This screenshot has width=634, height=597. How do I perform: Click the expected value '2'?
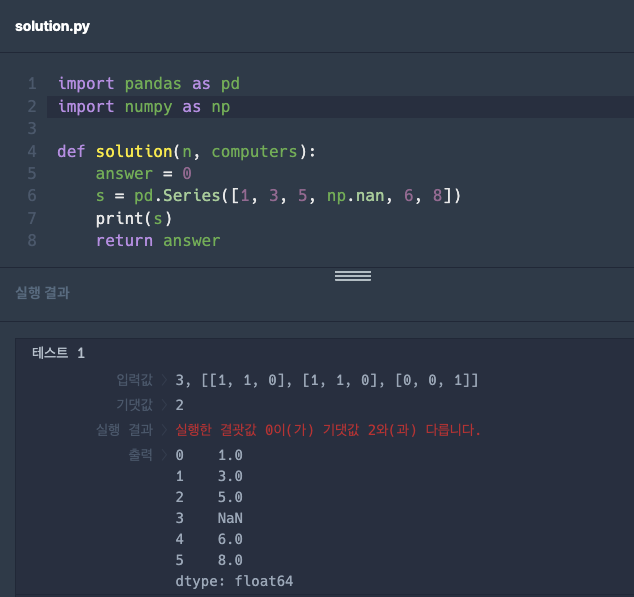coord(180,405)
